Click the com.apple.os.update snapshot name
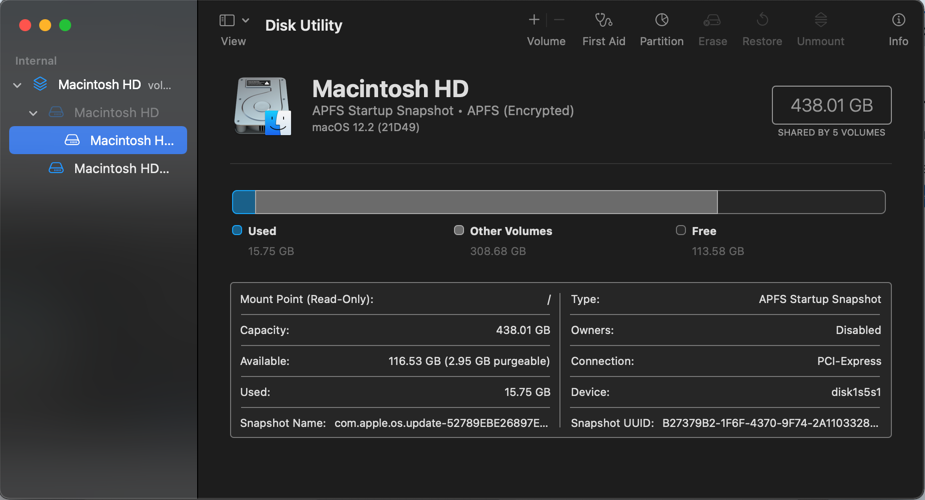925x500 pixels. pyautogui.click(x=441, y=423)
